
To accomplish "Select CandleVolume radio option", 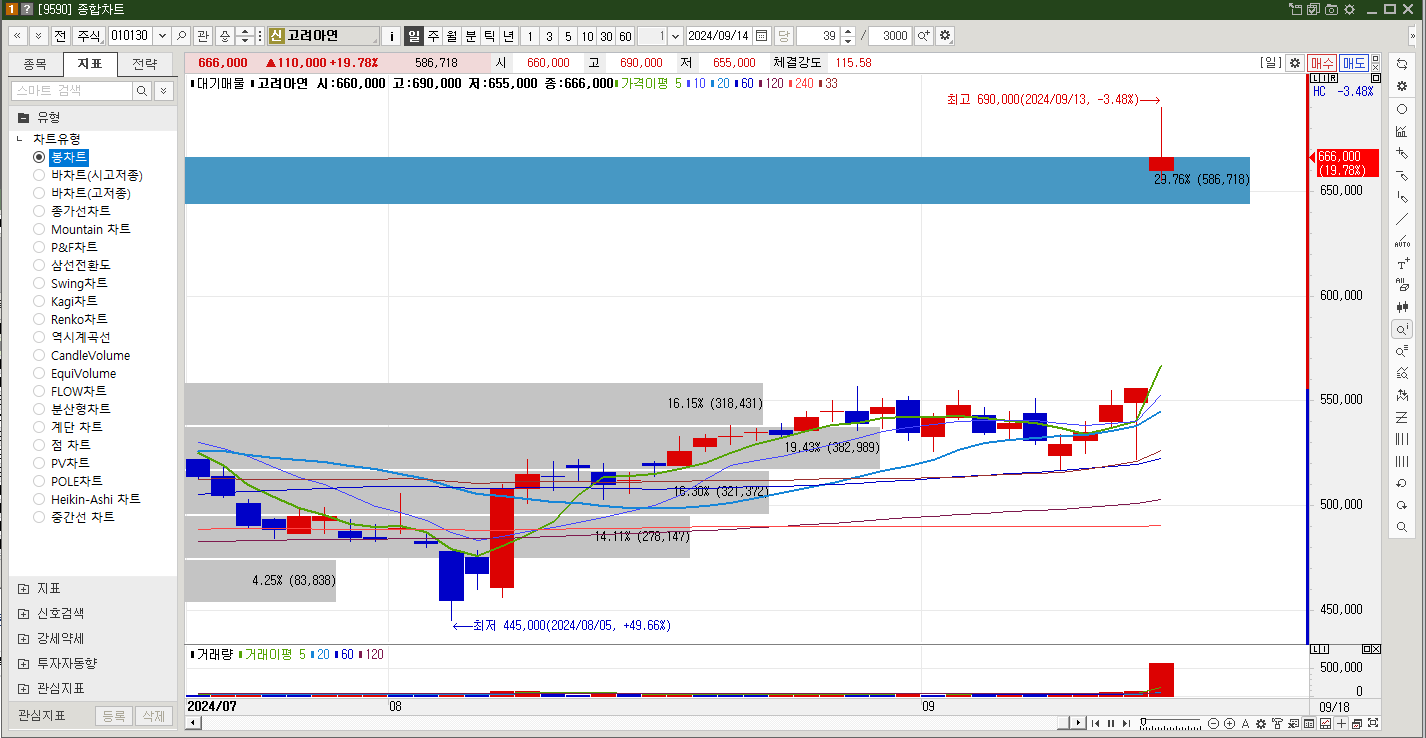I will coord(39,355).
